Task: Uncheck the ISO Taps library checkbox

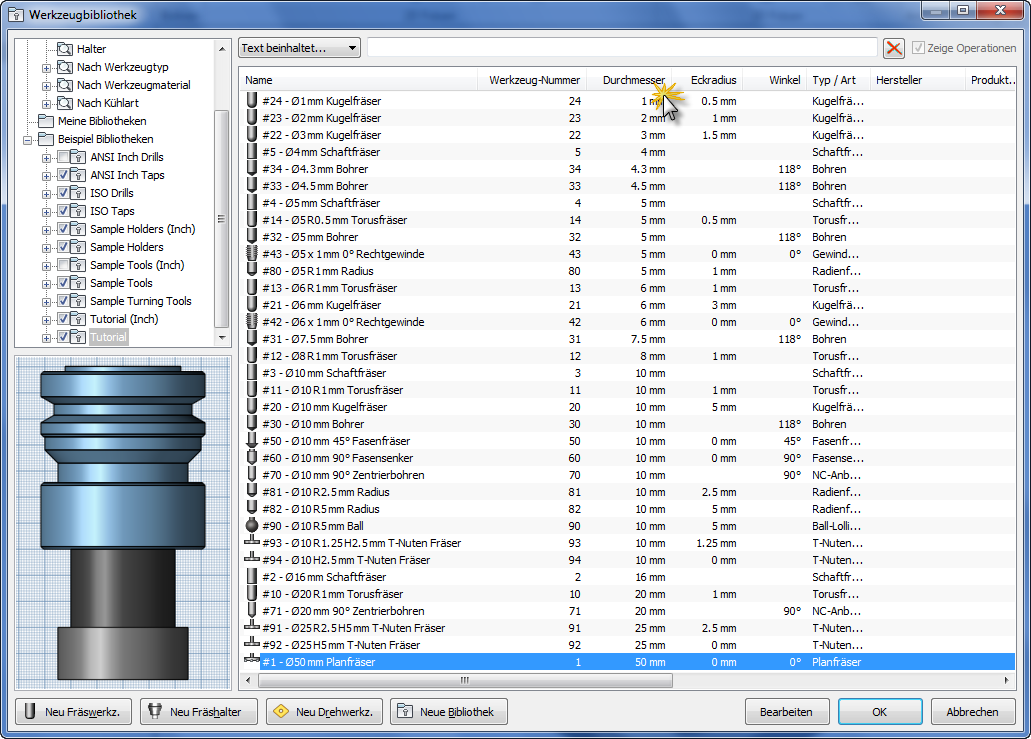Action: click(63, 211)
